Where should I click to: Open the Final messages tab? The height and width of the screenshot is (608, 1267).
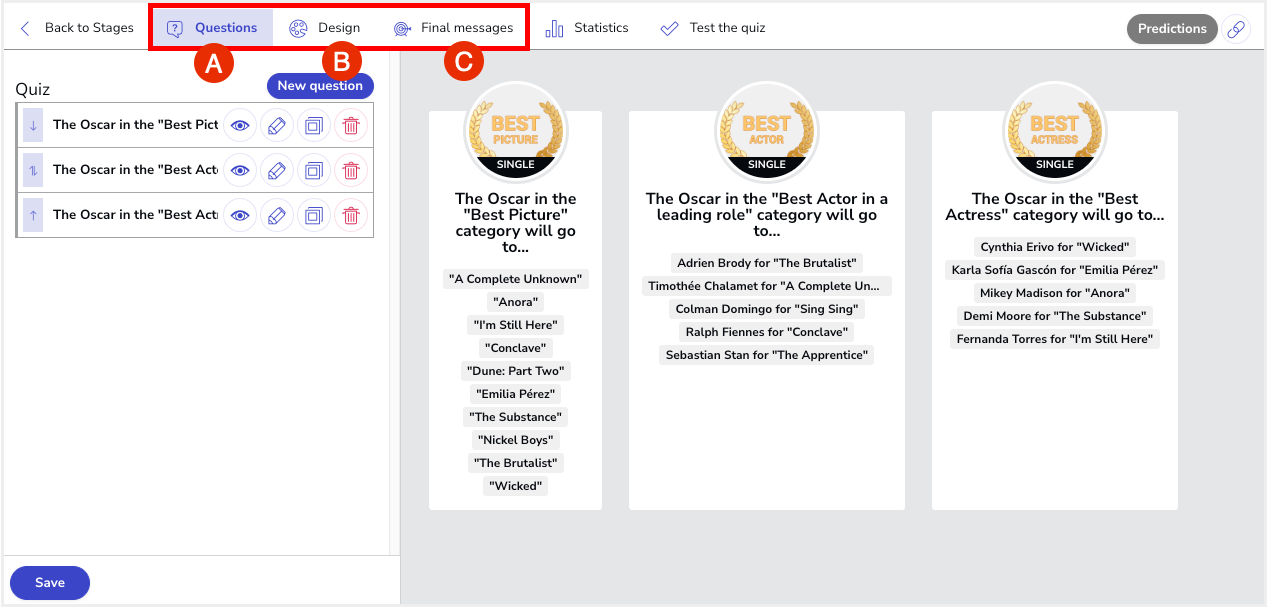(454, 28)
